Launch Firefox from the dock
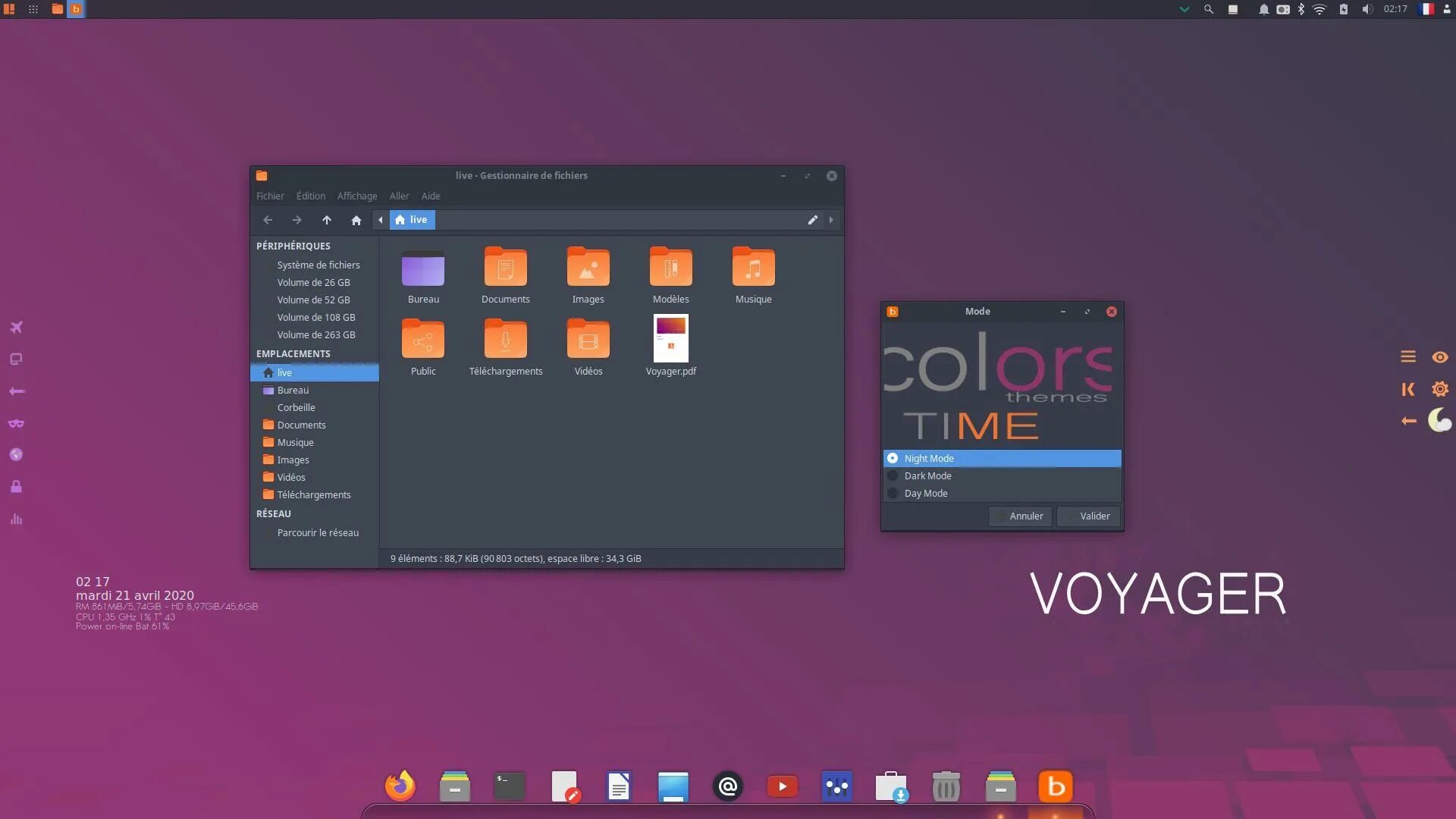1456x819 pixels. 400,786
